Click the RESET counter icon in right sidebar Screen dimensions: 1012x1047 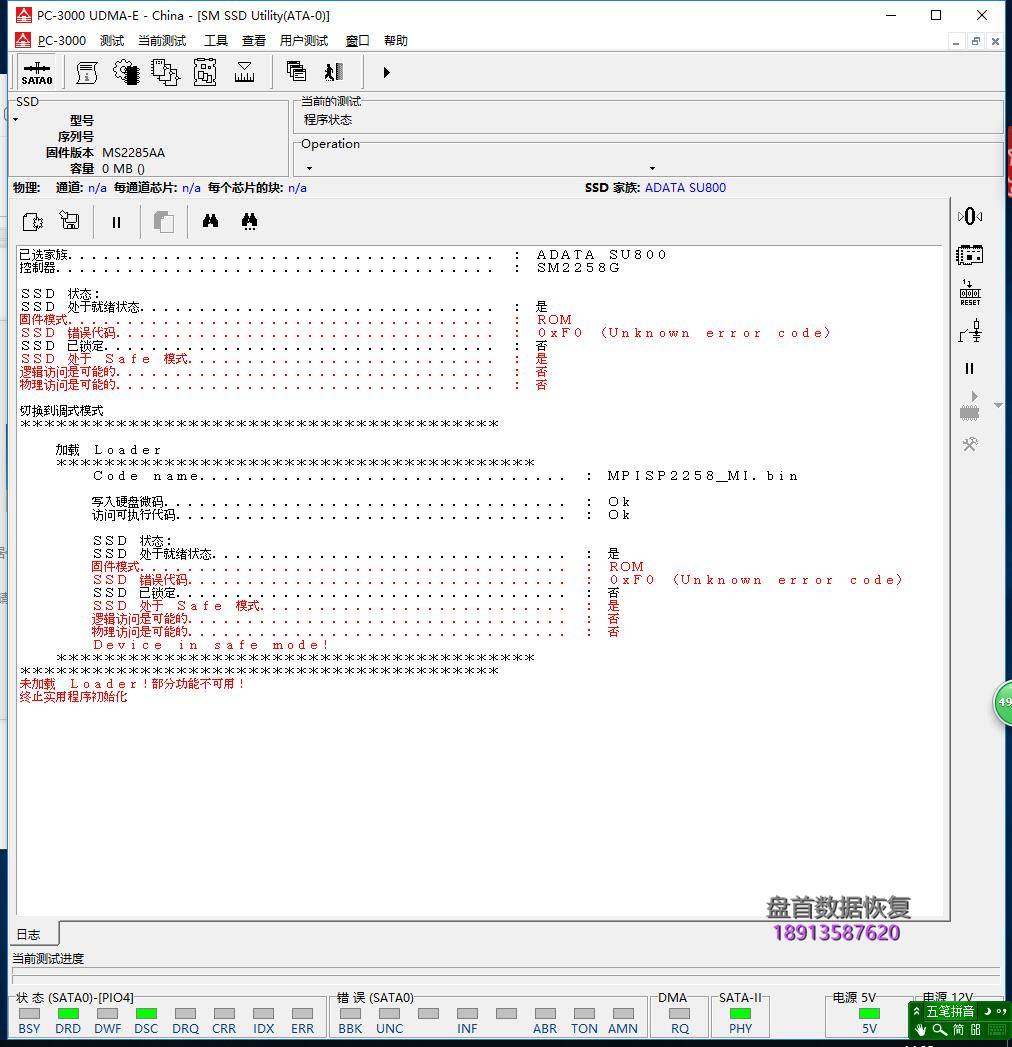tap(969, 293)
